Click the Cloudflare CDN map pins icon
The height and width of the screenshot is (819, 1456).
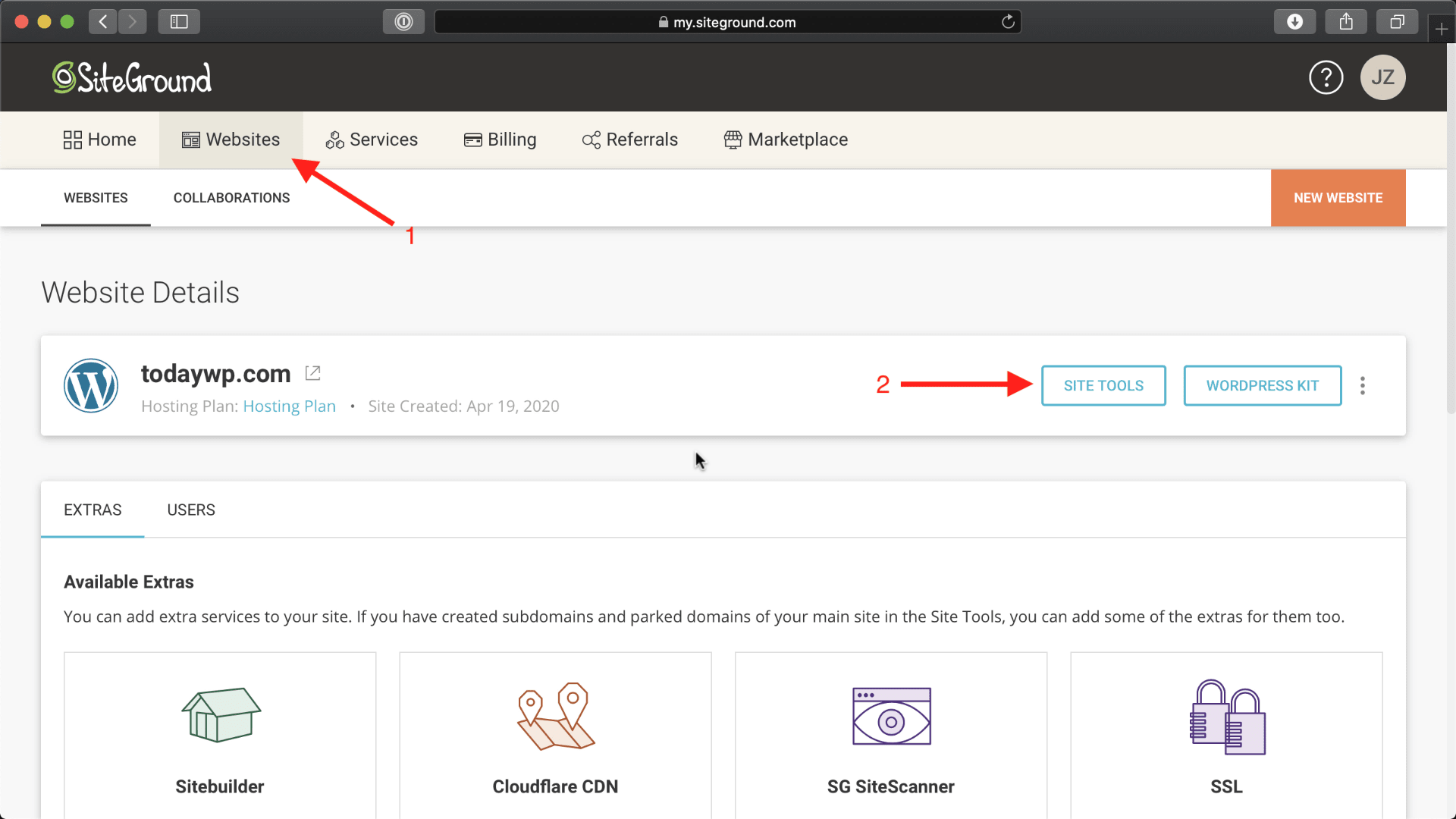556,716
